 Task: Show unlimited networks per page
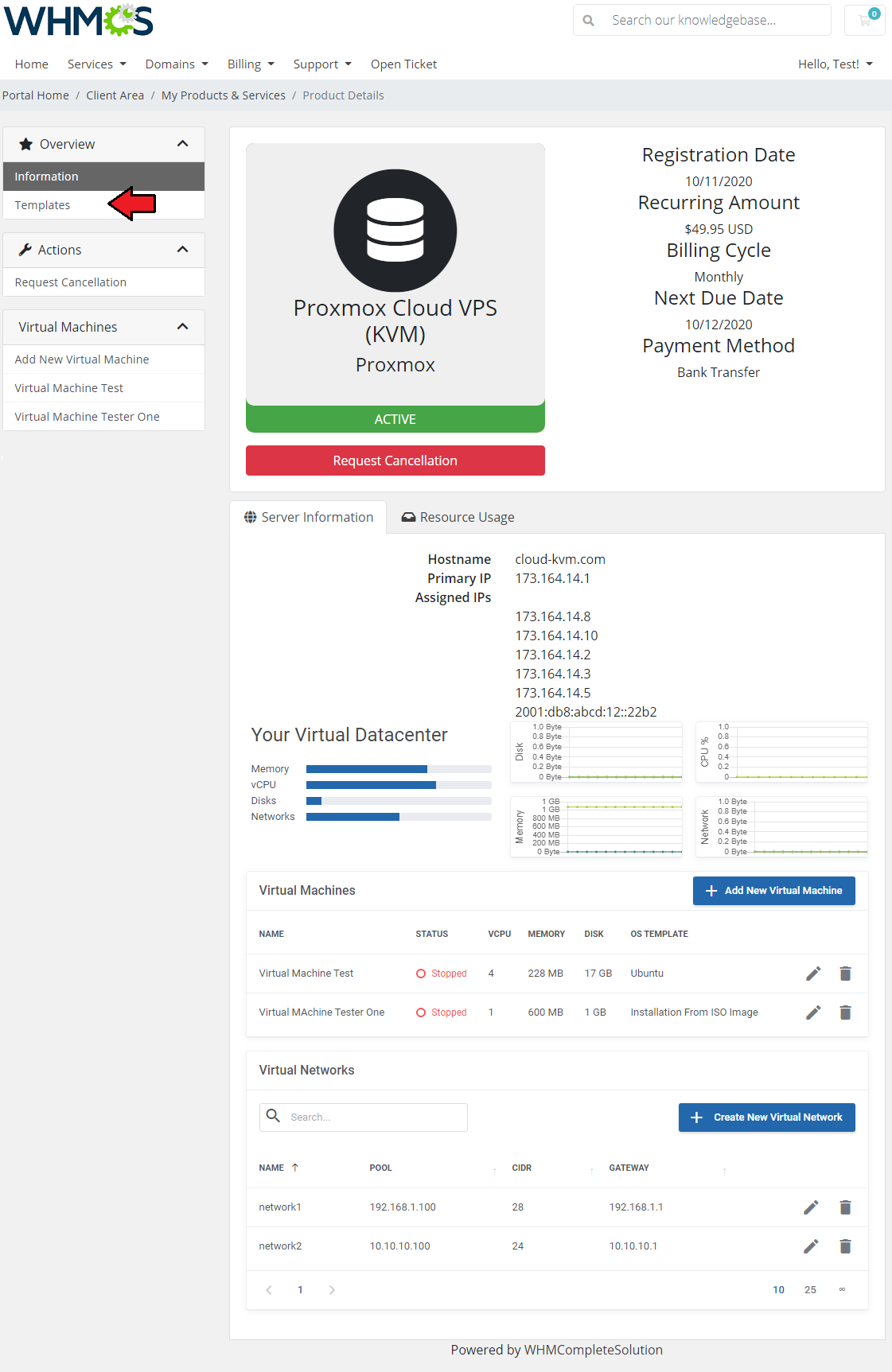click(842, 1290)
